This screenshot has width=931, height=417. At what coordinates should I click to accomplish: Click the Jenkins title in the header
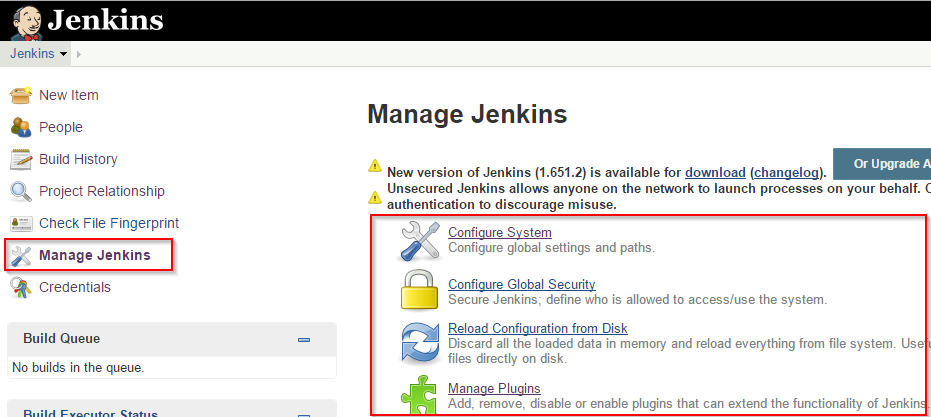(105, 20)
